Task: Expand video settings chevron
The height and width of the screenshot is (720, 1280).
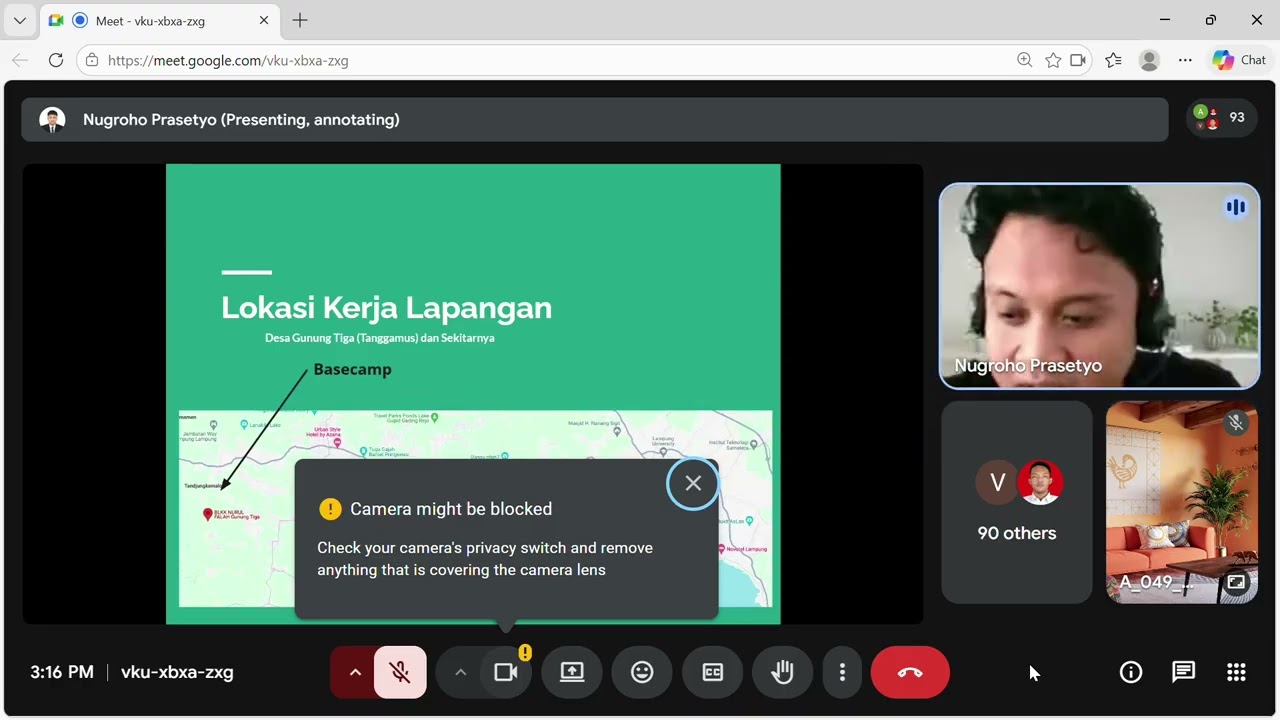Action: click(460, 672)
